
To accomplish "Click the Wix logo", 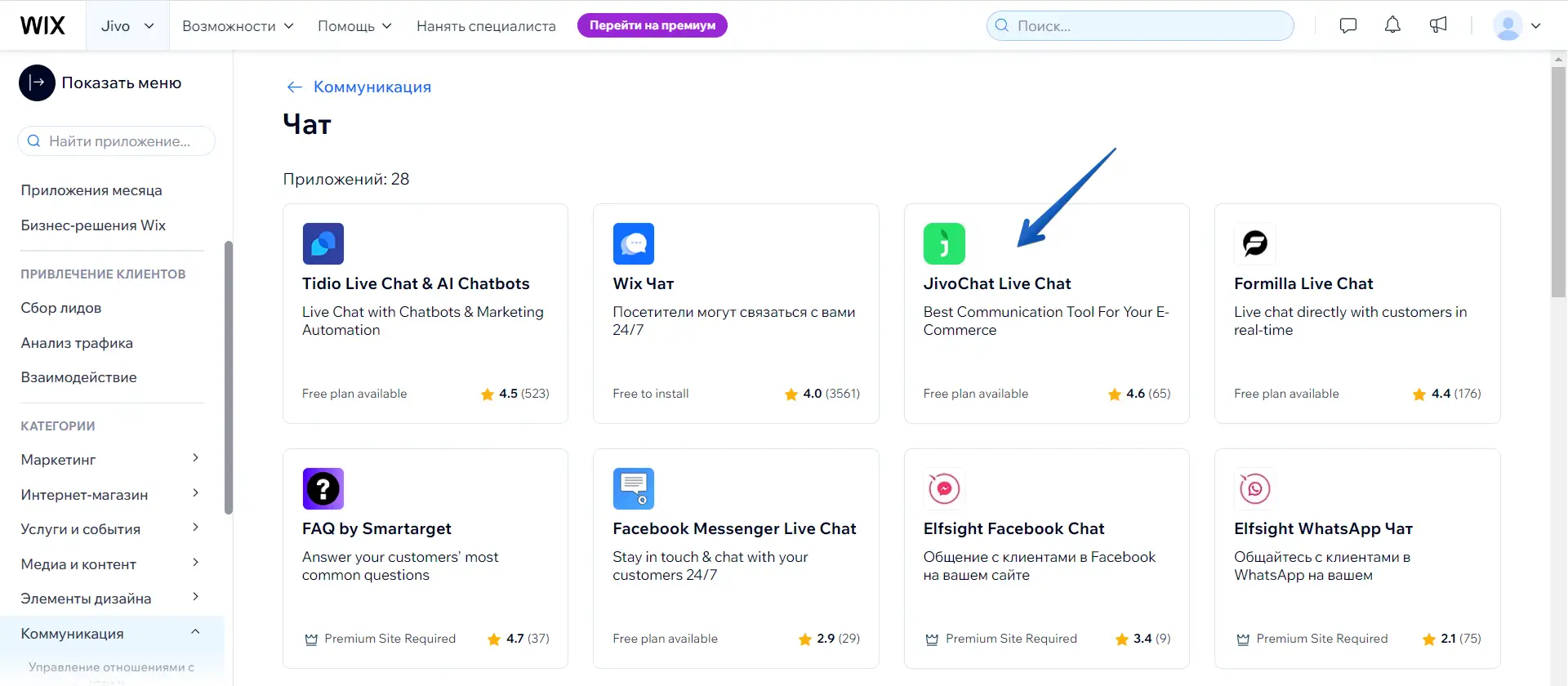I will point(42,25).
